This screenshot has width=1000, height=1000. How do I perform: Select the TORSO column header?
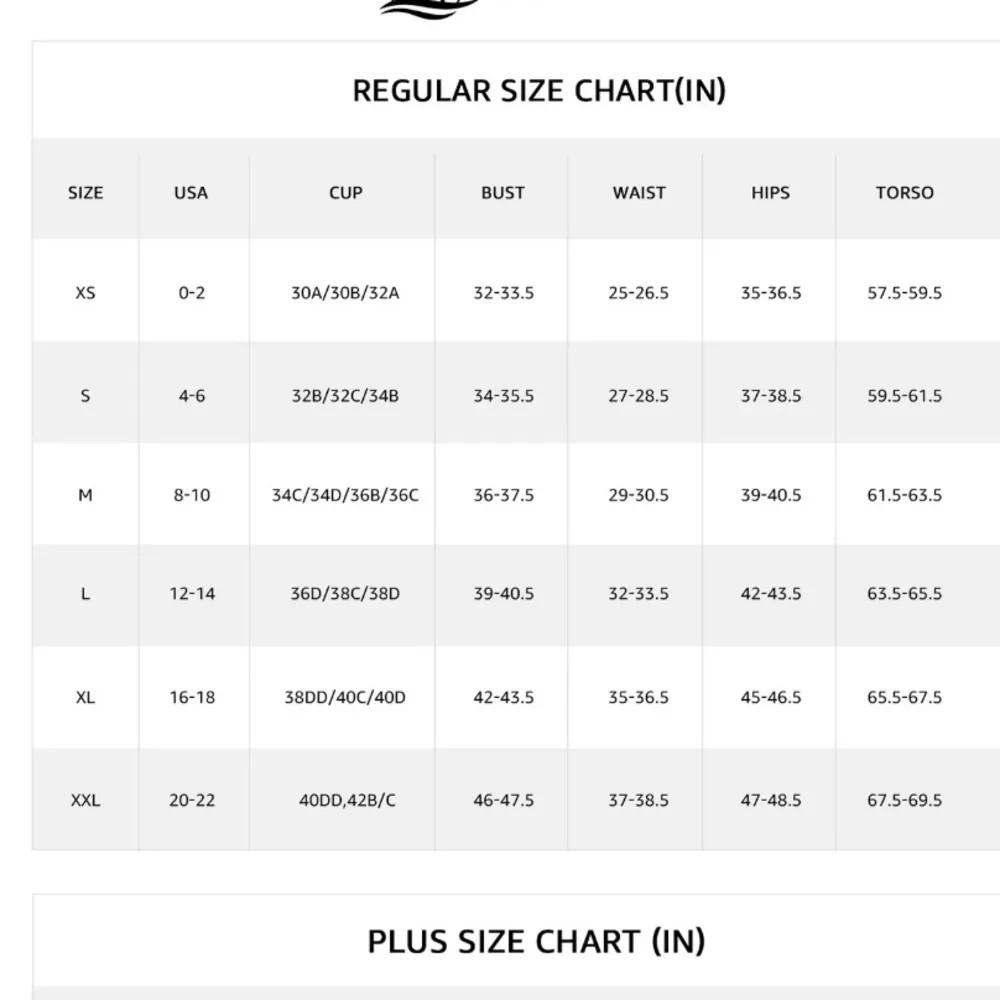pyautogui.click(x=905, y=192)
